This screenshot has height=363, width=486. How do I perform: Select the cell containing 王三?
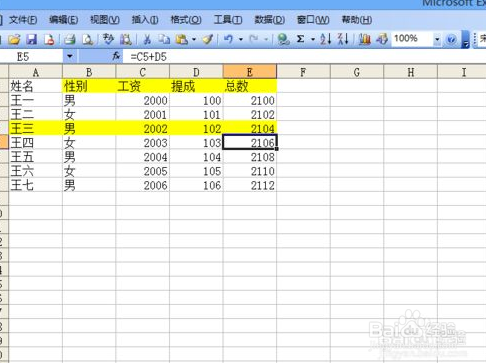coord(35,128)
